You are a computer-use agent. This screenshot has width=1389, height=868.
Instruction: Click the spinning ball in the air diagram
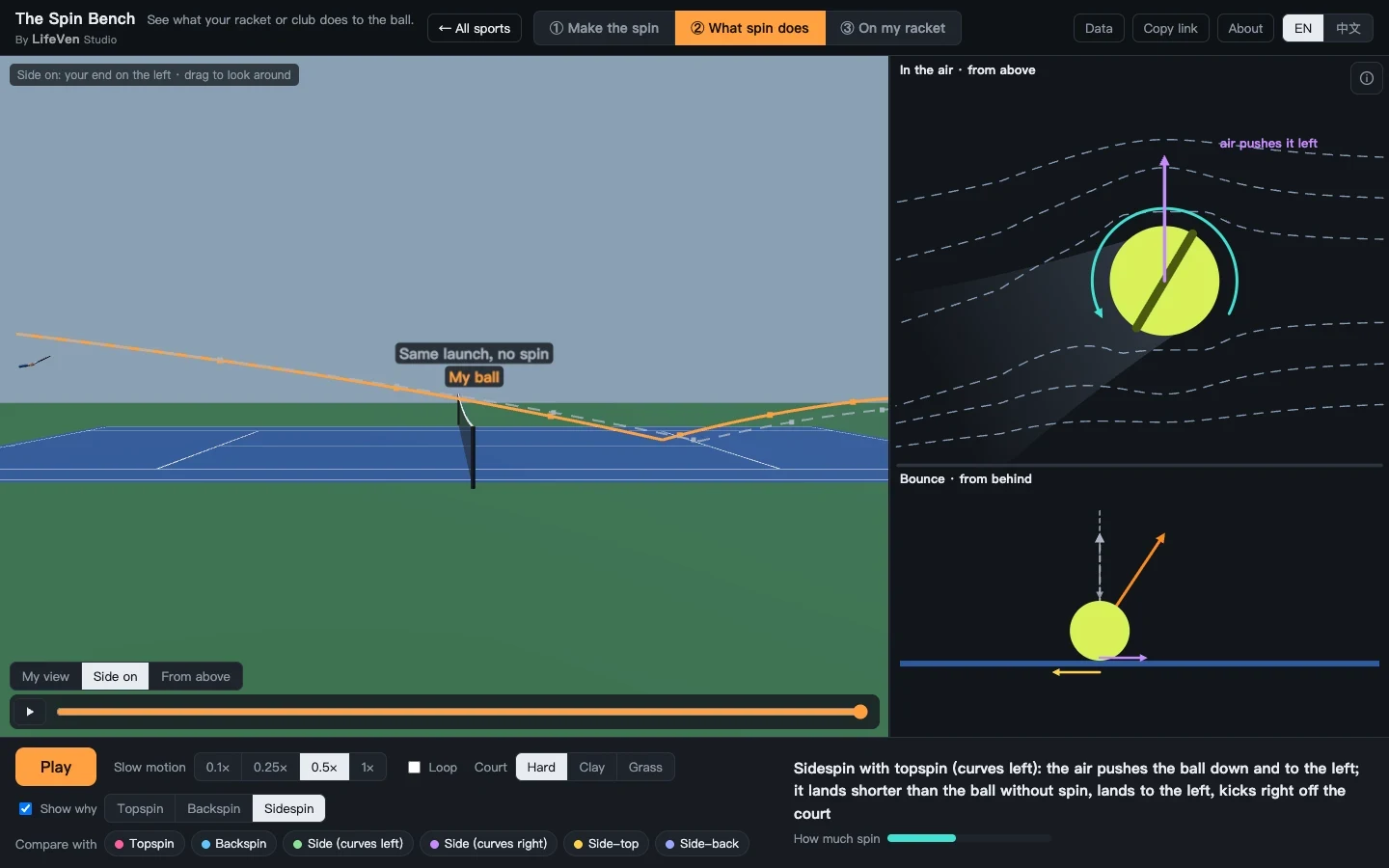pos(1164,281)
